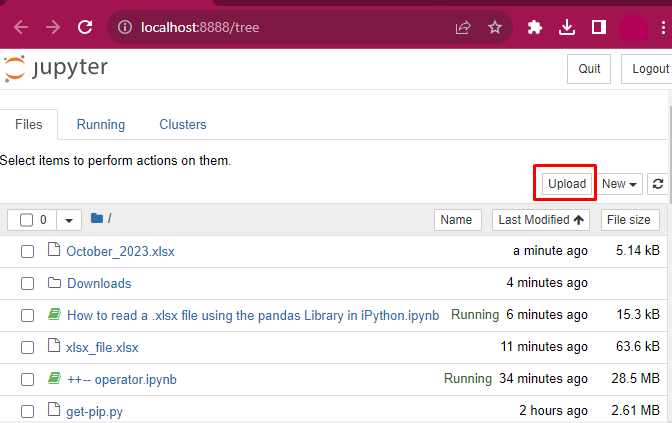Bookmark page with the star icon
Image resolution: width=672 pixels, height=423 pixels.
point(495,27)
